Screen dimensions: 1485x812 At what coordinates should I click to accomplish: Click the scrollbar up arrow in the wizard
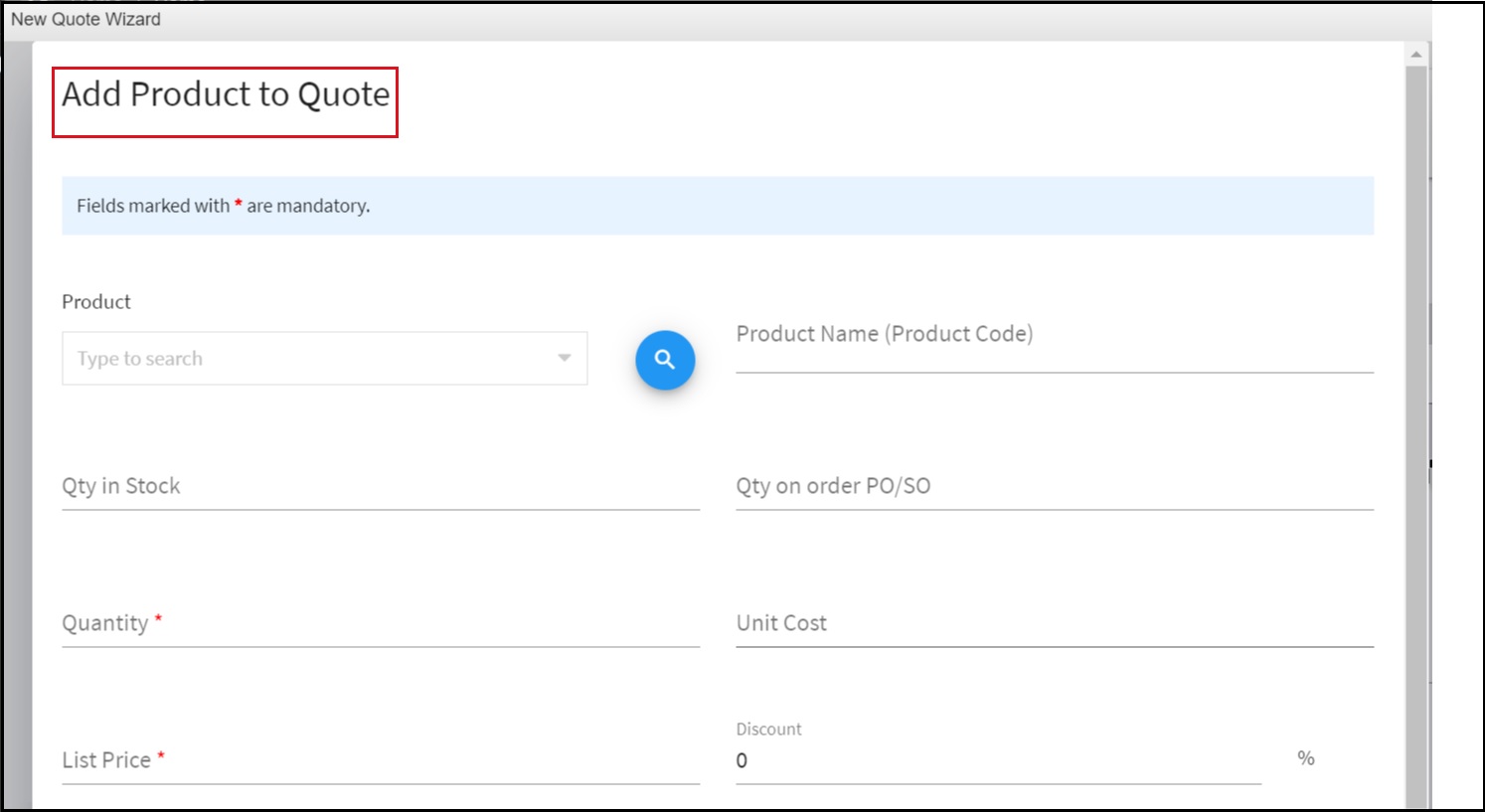[1416, 55]
